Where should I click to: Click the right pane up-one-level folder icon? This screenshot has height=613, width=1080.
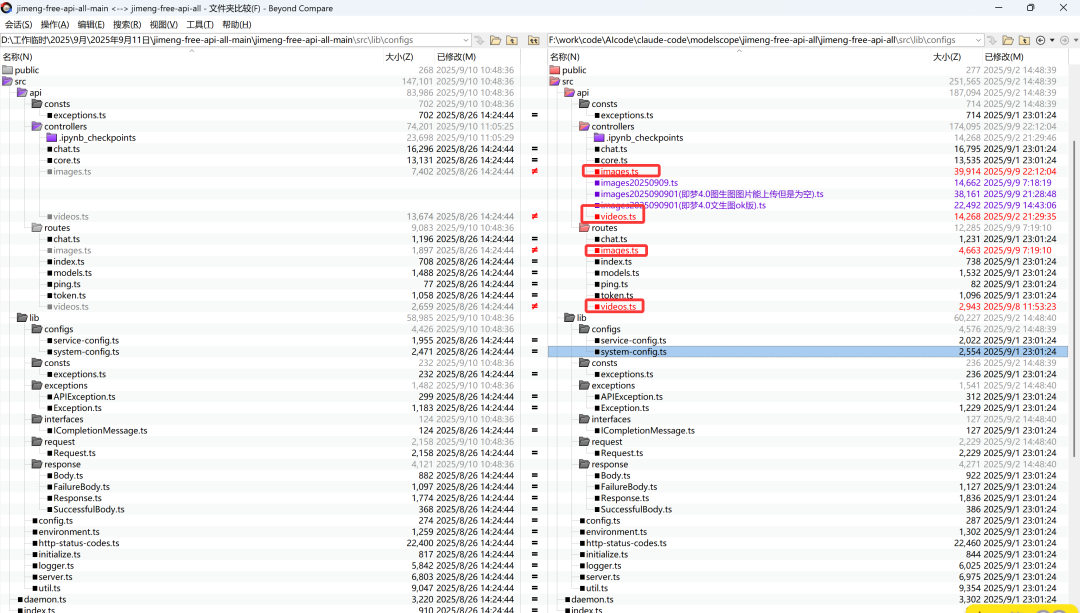1024,41
